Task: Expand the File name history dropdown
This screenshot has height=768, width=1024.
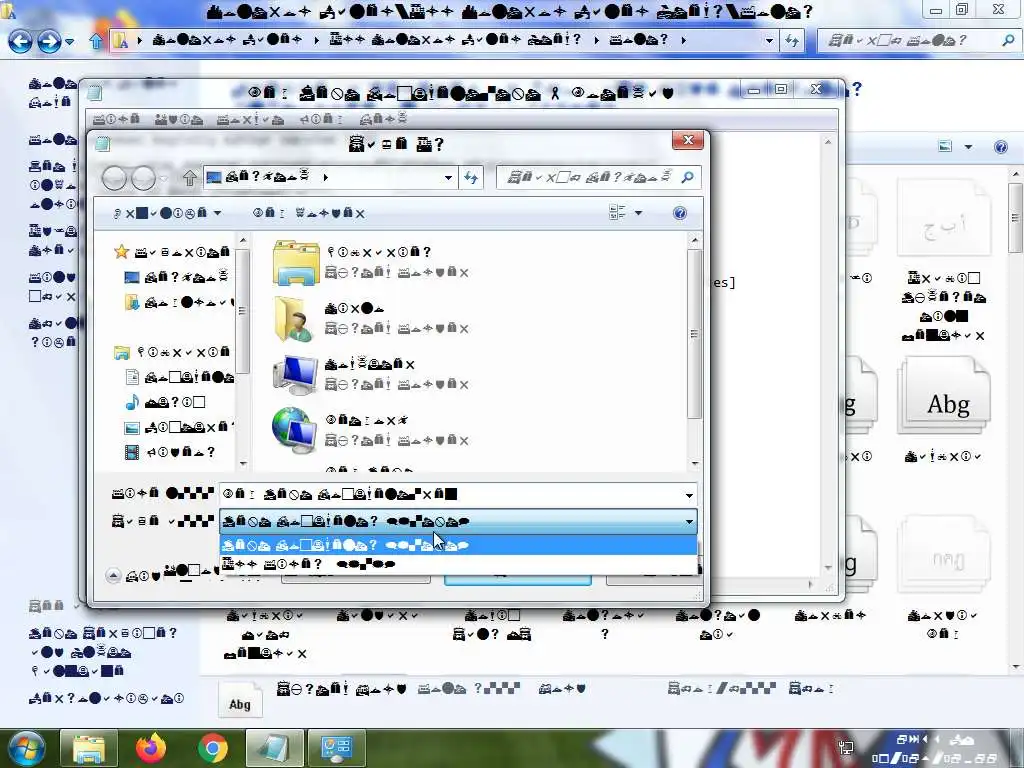Action: (689, 495)
